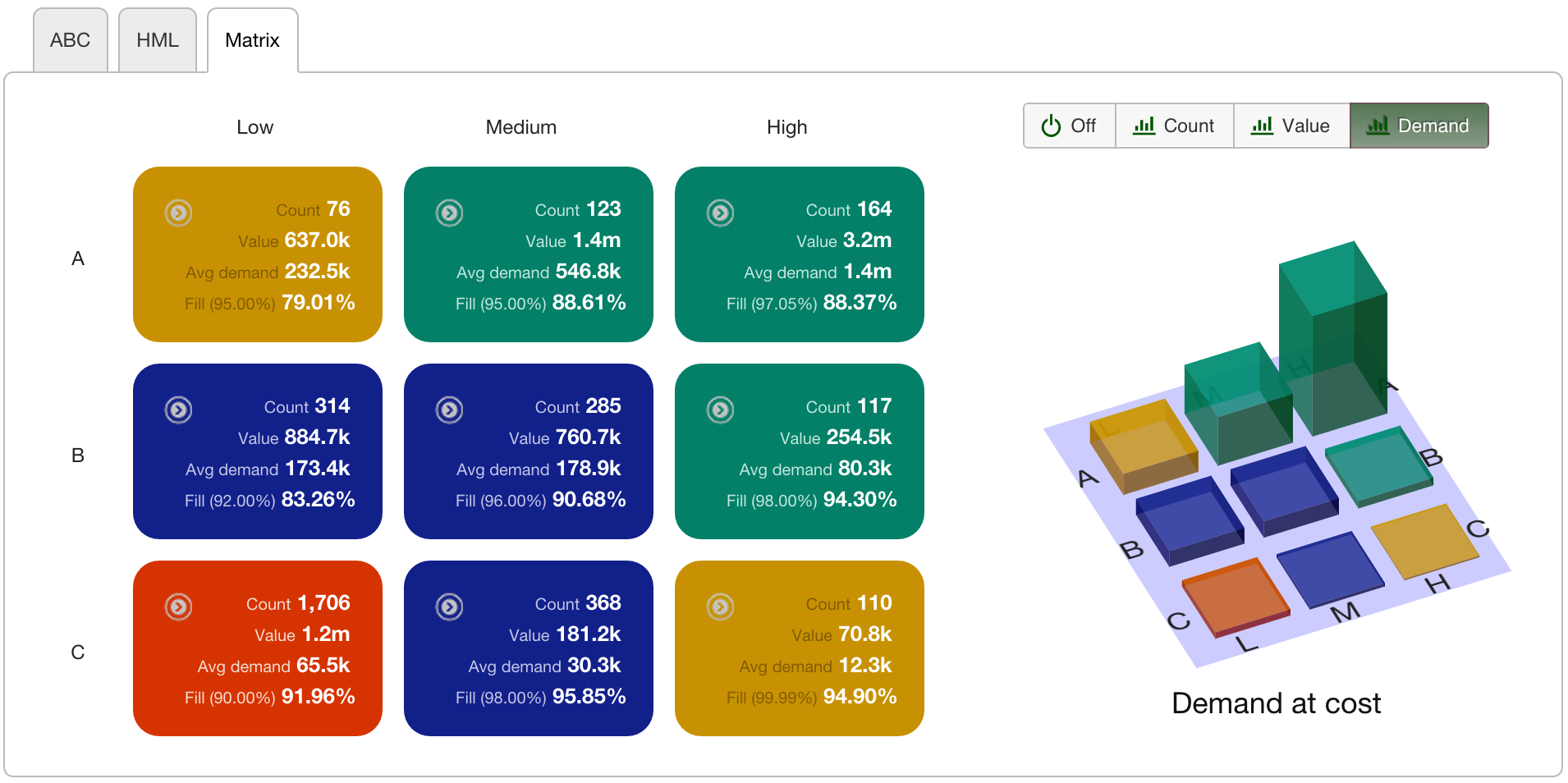Click the drill-down arrow in C-High cell
The width and height of the screenshot is (1568, 783).
(720, 607)
